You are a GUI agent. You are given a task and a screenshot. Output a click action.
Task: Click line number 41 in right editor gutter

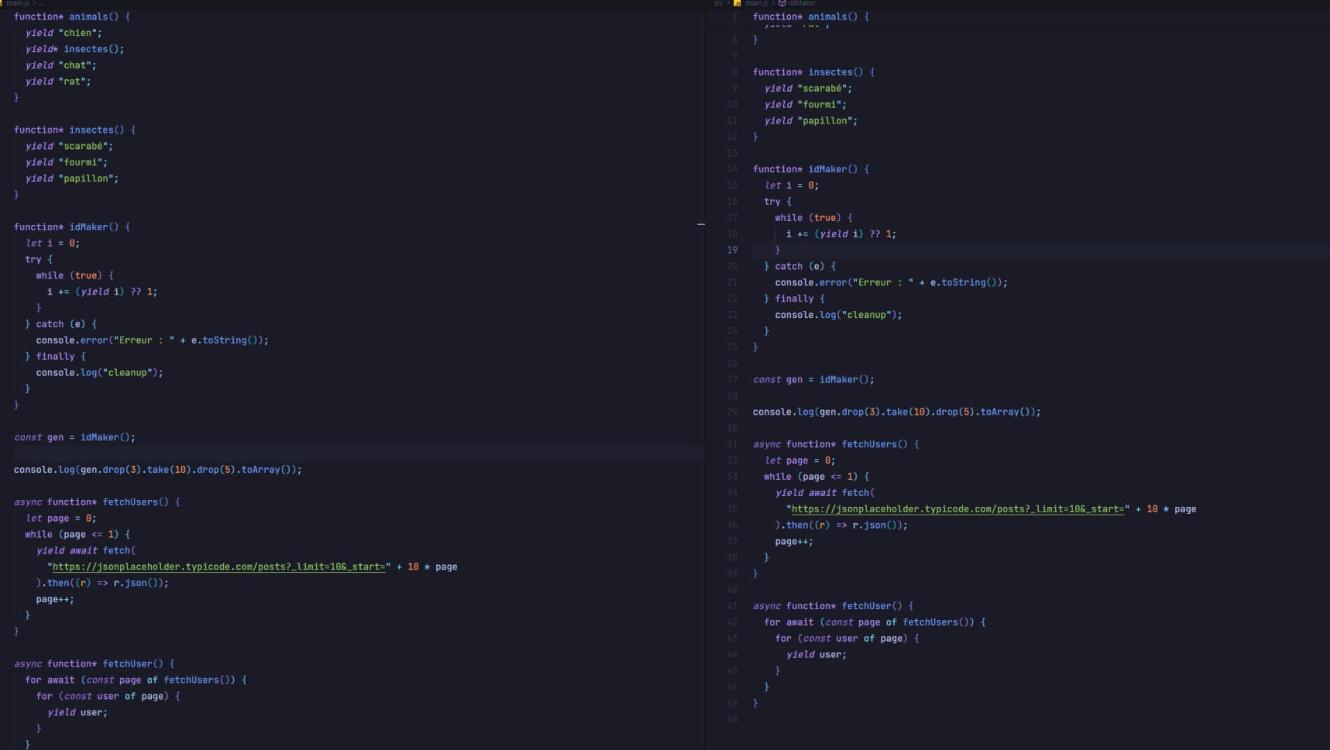[733, 606]
